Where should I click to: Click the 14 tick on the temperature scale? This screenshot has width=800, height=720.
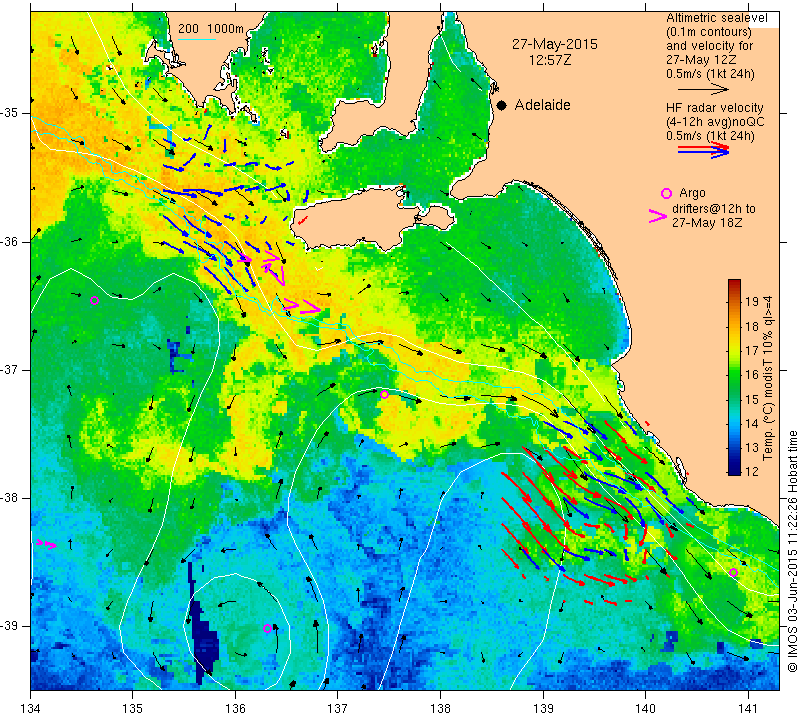[x=752, y=423]
